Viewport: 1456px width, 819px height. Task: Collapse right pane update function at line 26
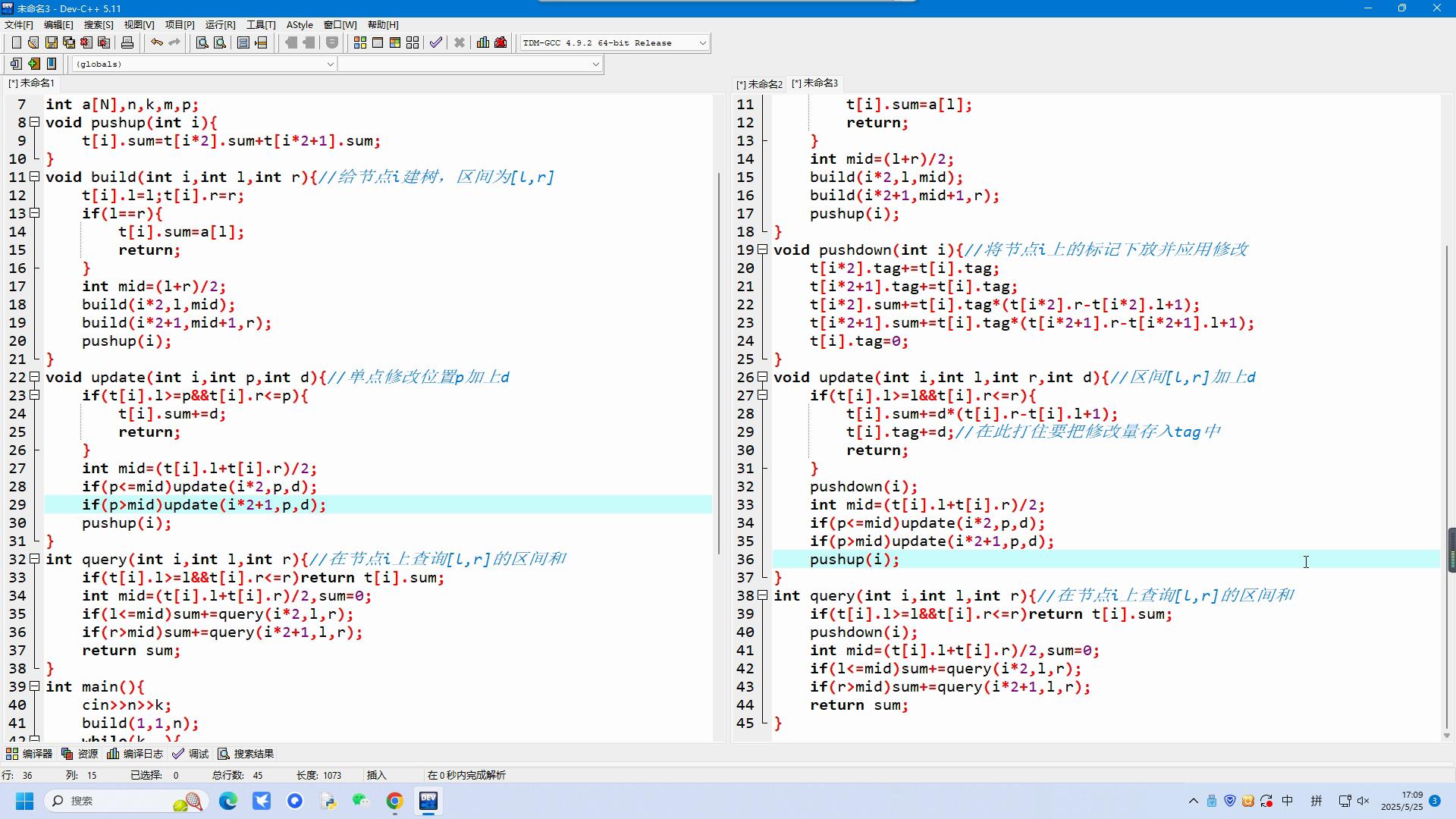(762, 377)
